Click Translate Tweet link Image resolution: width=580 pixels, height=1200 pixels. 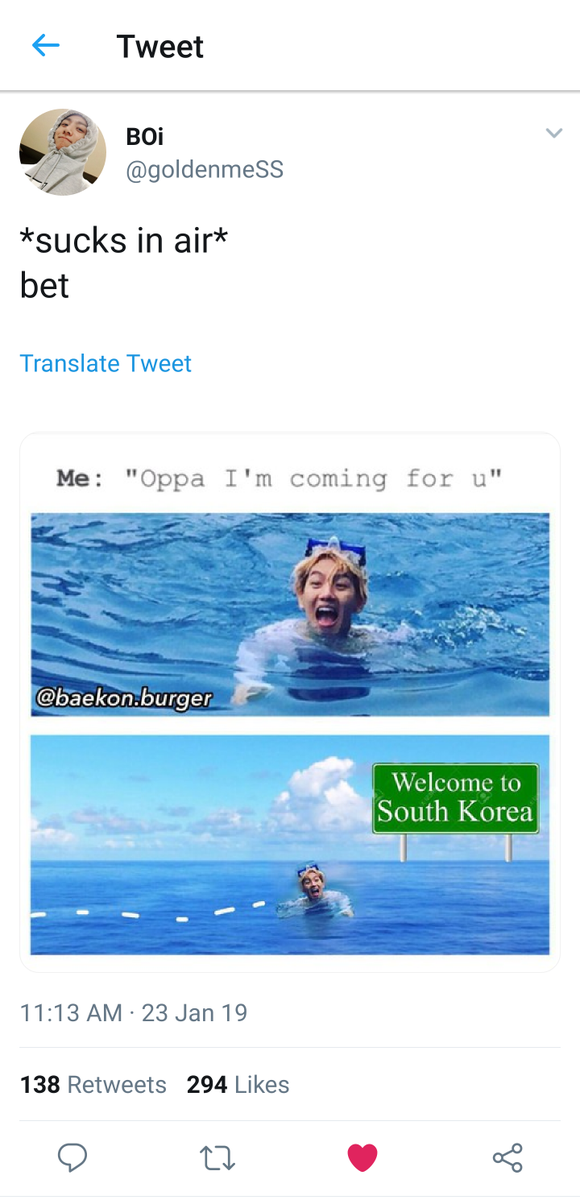[106, 363]
